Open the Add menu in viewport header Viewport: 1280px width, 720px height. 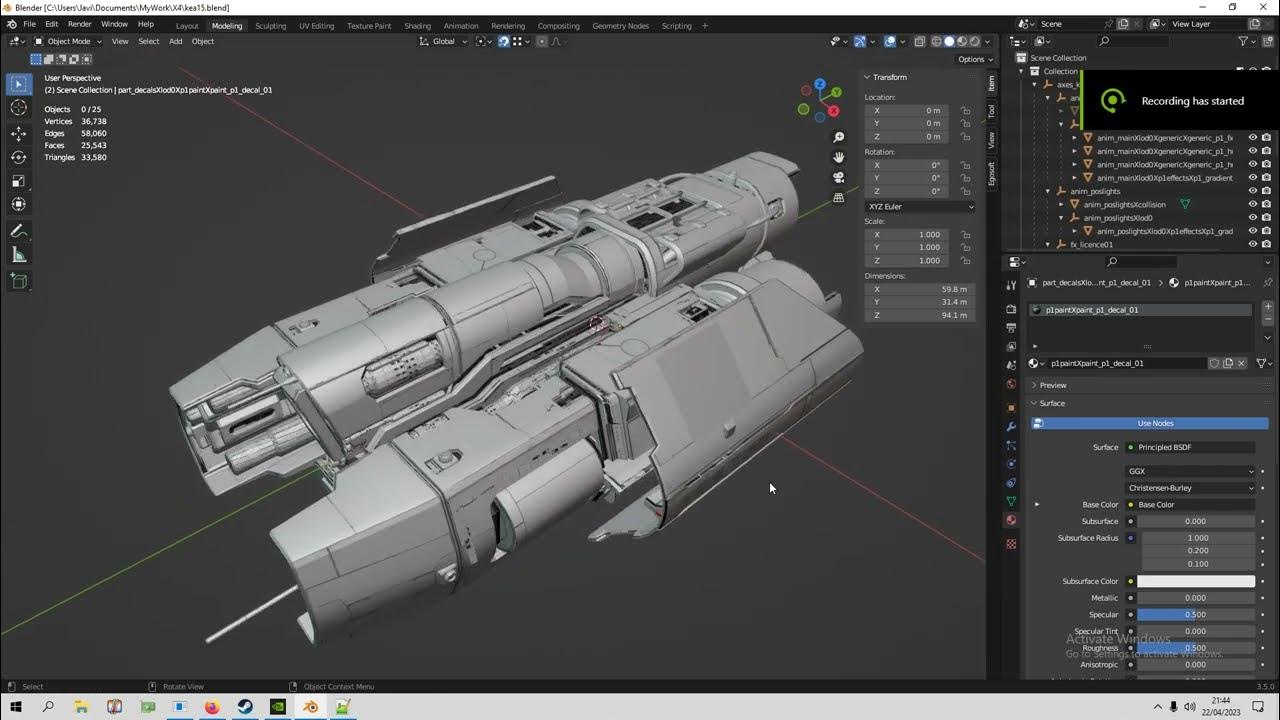click(175, 41)
